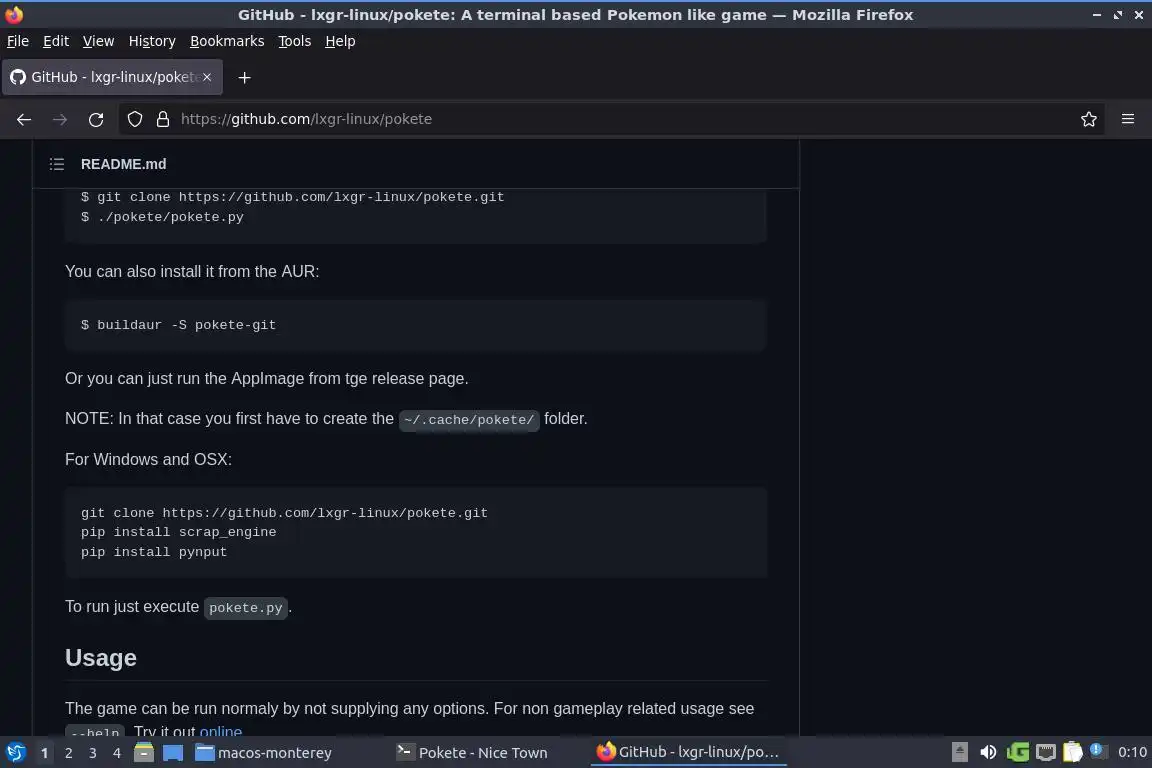Reload the current GitHub page
The height and width of the screenshot is (768, 1152).
96,119
